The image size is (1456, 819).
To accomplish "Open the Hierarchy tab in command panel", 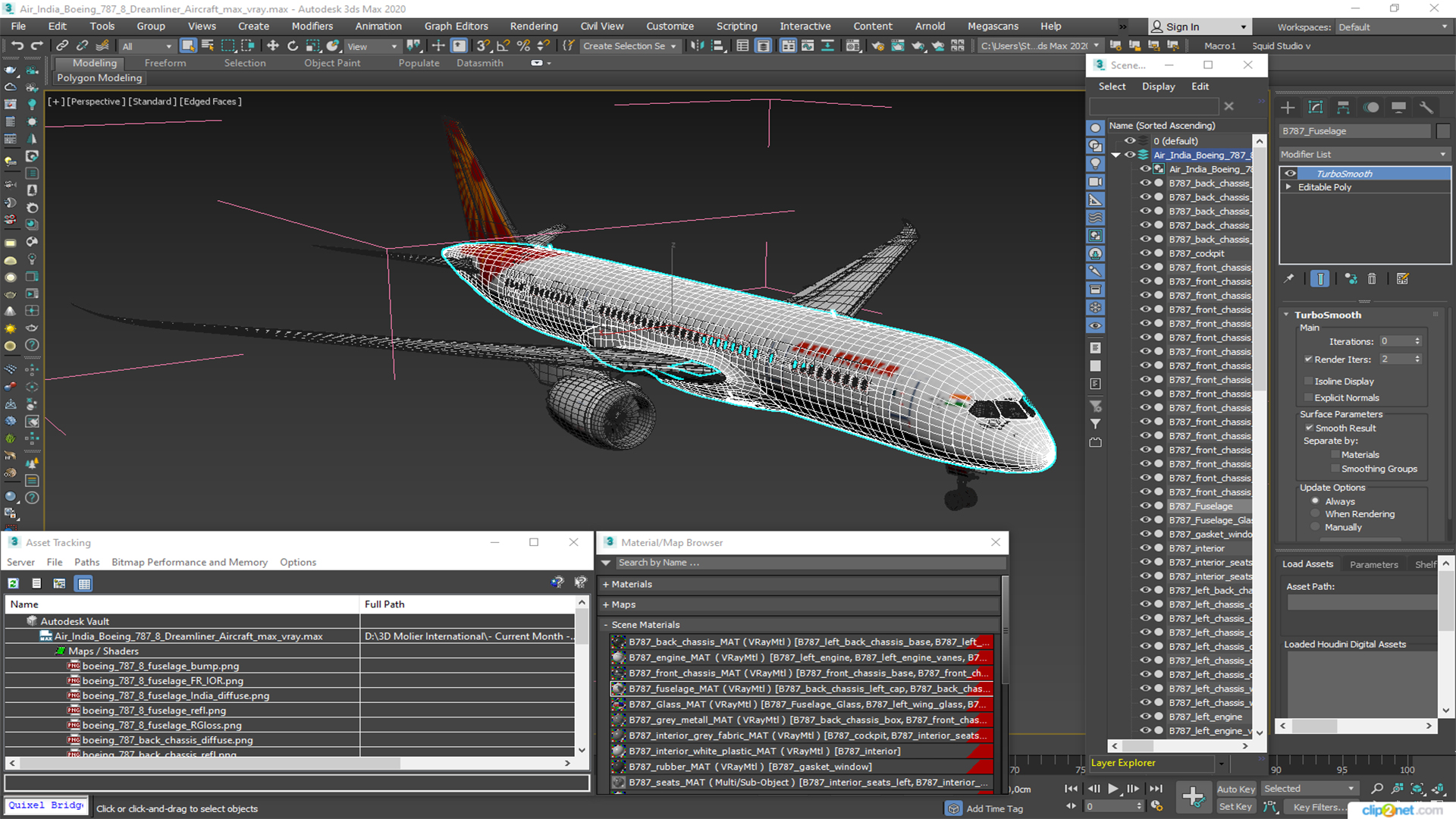I will pyautogui.click(x=1343, y=108).
